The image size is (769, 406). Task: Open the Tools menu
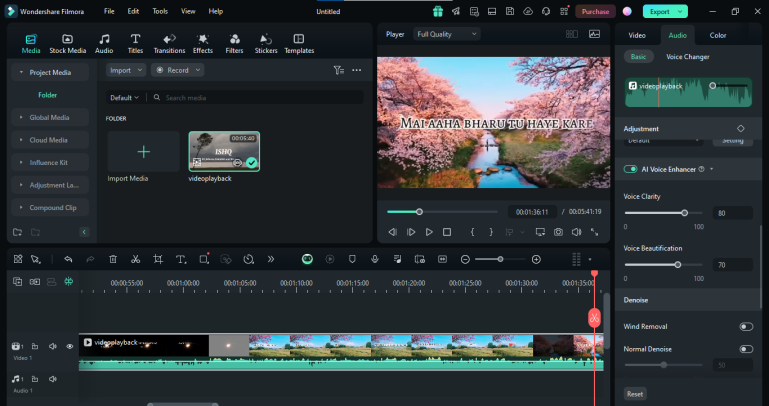(160, 11)
